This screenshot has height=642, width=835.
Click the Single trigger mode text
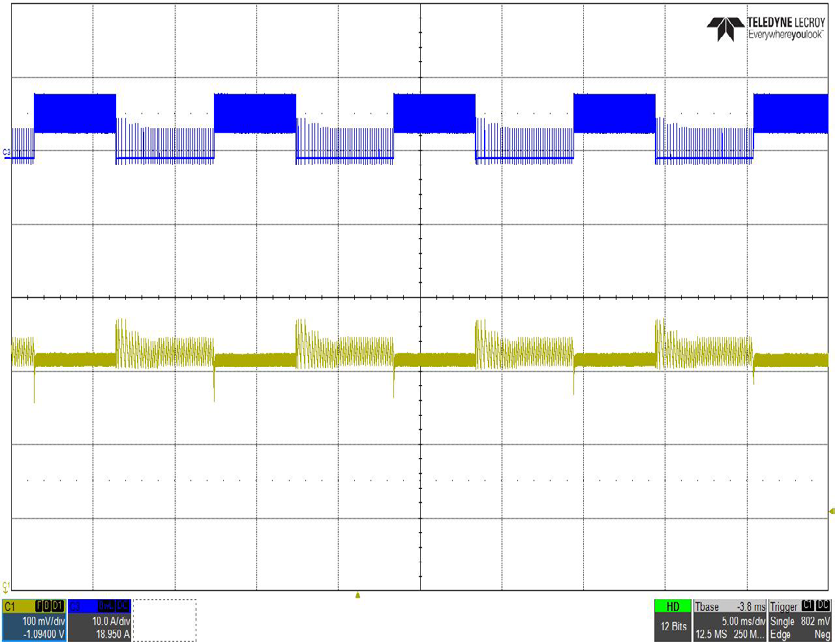(x=781, y=620)
